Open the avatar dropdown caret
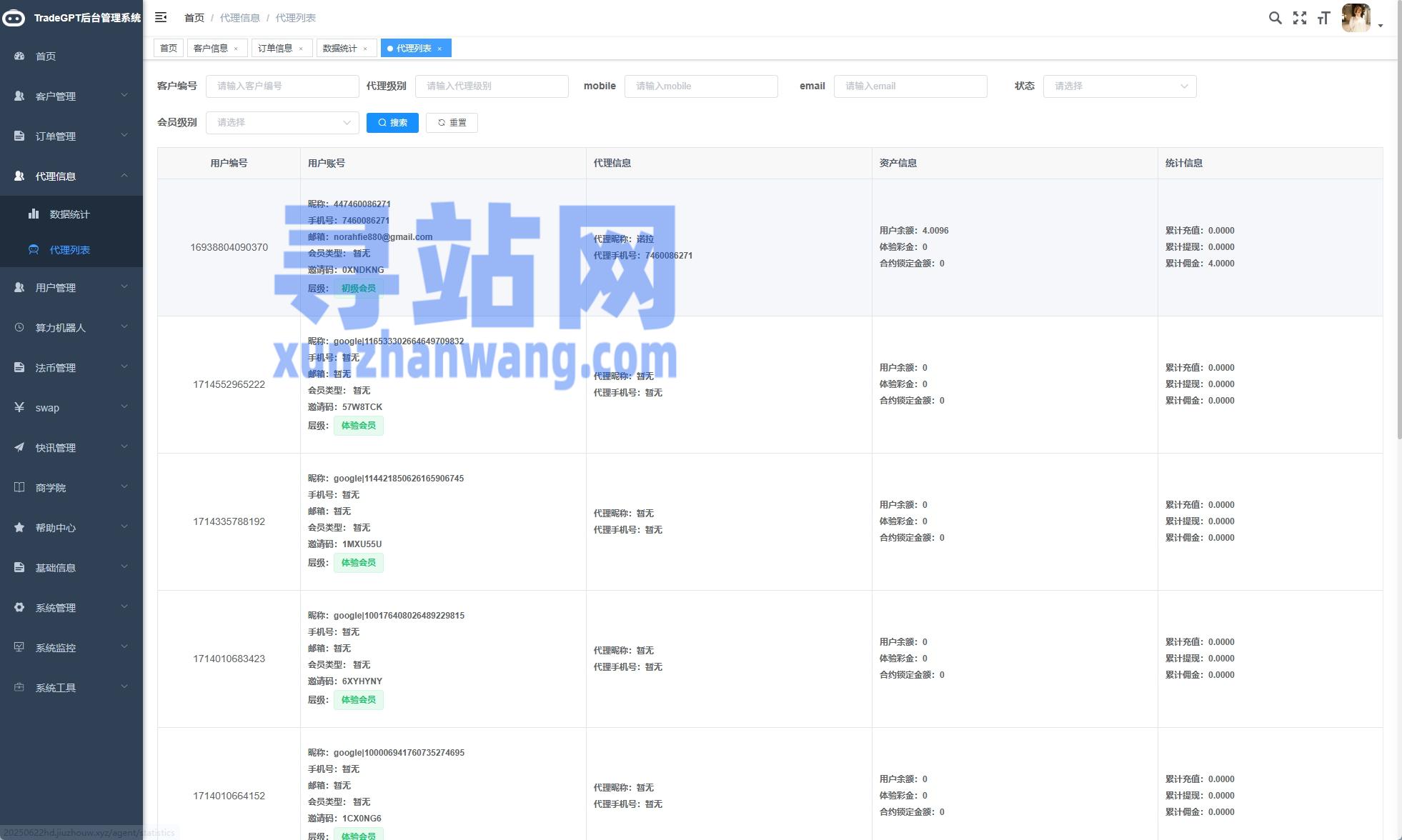 pos(1381,26)
